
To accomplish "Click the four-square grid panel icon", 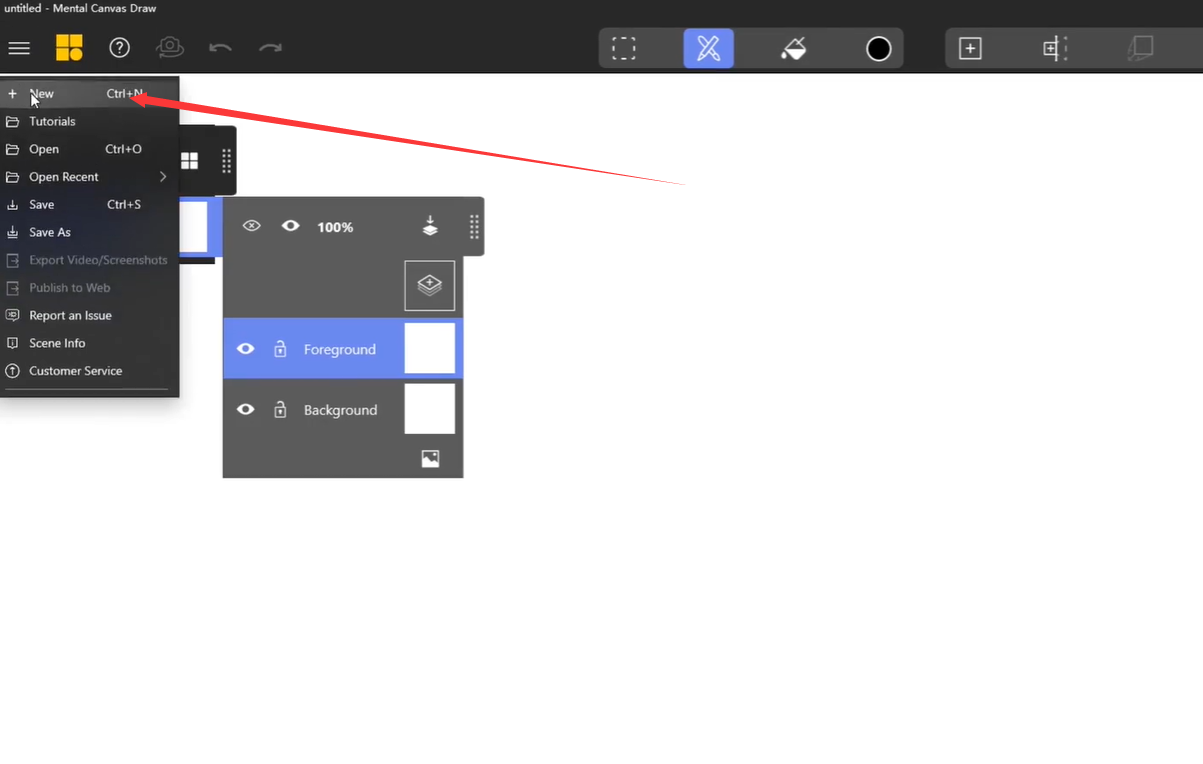I will pos(189,160).
